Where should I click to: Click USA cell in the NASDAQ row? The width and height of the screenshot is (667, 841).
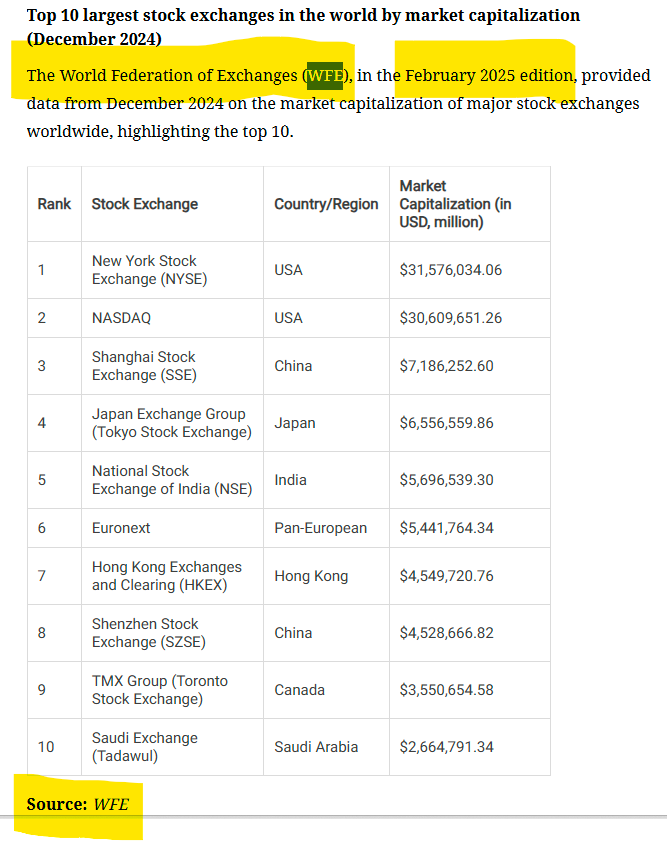[326, 318]
